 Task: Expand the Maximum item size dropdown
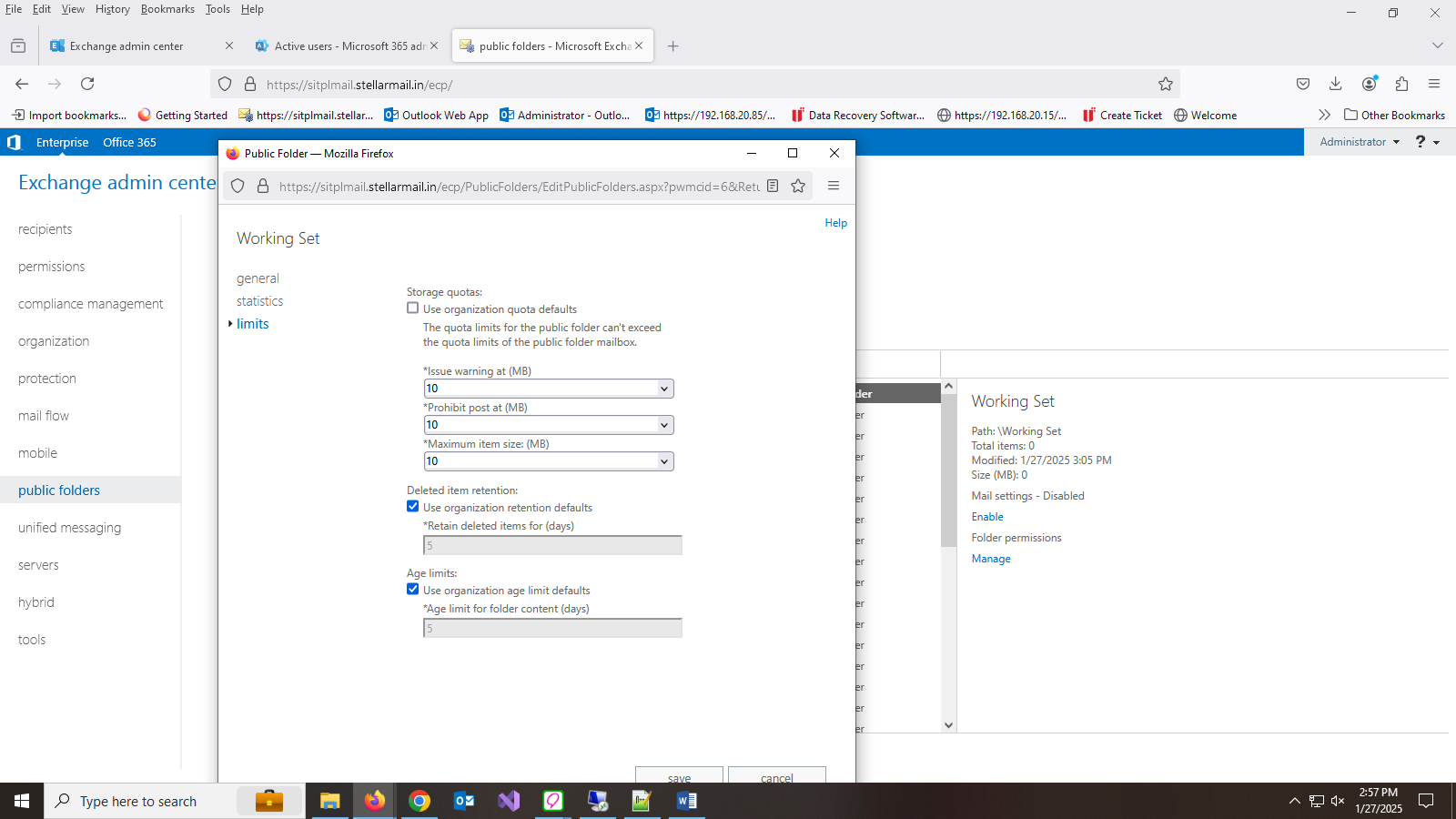click(664, 461)
